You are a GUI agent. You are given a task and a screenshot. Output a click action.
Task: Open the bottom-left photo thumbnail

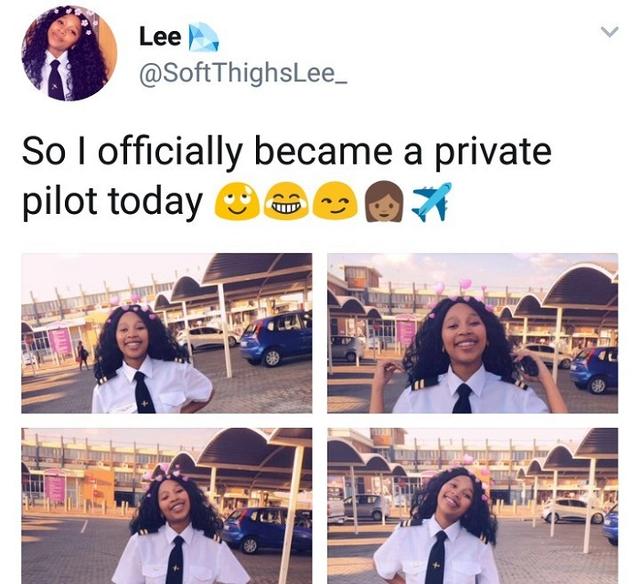coord(167,506)
